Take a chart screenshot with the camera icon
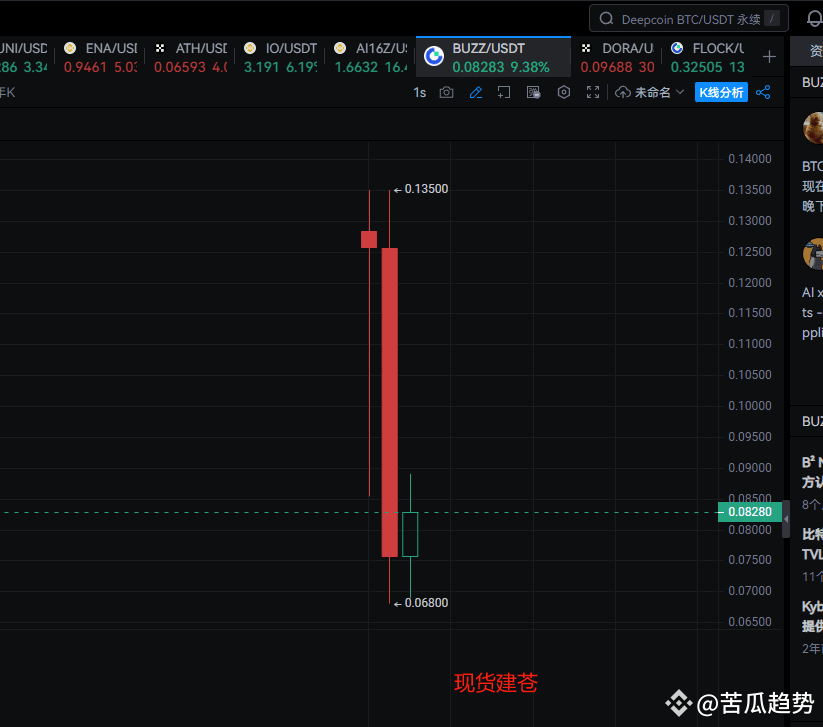Screen dimensions: 823x727 pyautogui.click(x=446, y=92)
